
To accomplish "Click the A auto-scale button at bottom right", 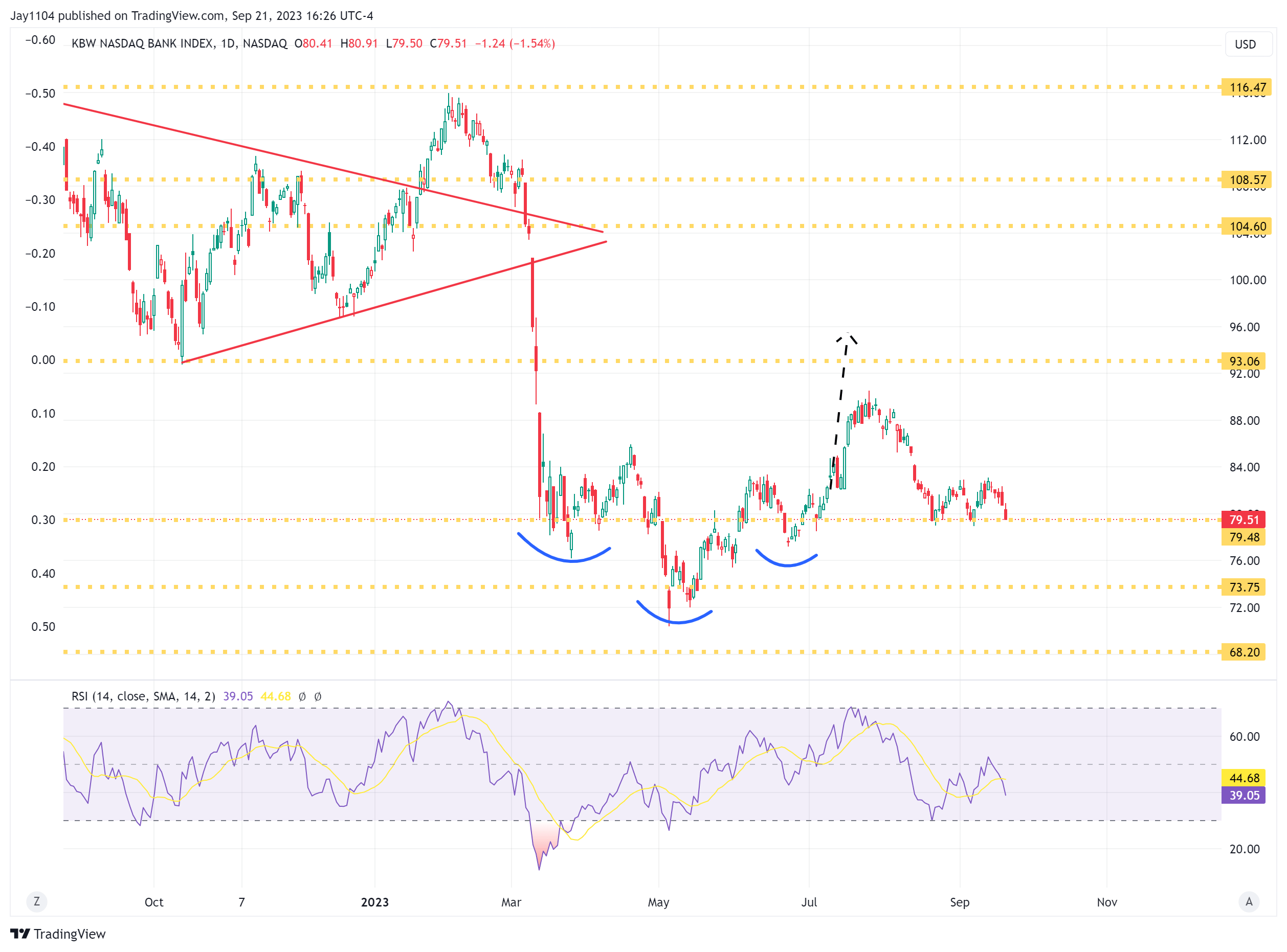I will point(1248,901).
